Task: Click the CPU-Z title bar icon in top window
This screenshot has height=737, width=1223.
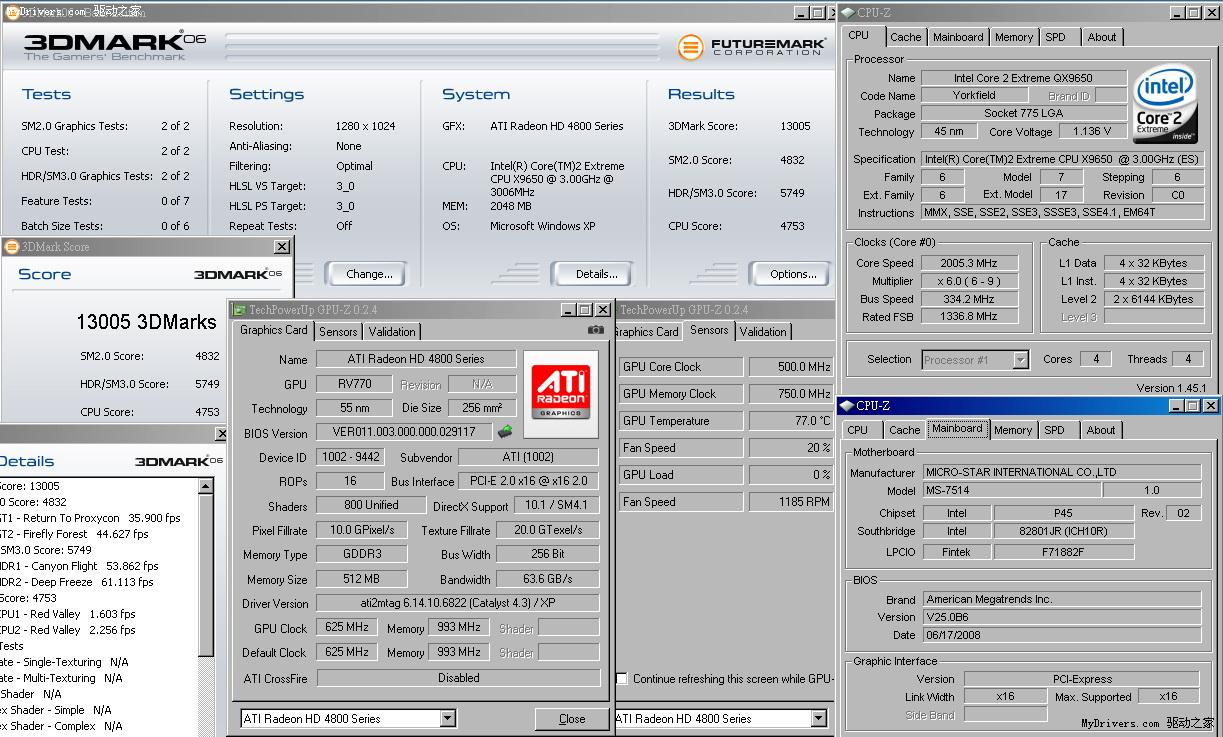Action: click(846, 13)
